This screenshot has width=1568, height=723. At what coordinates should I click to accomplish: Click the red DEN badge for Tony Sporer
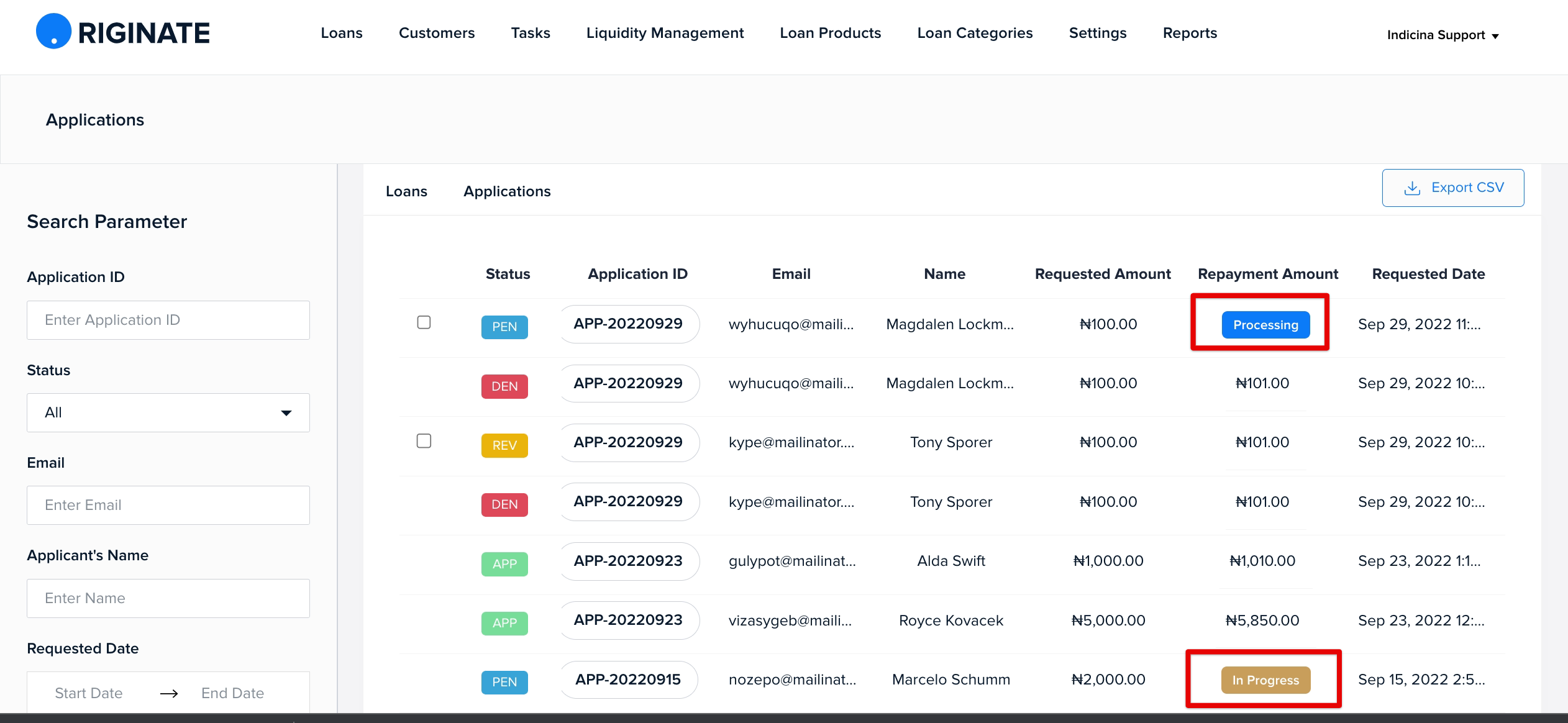(x=504, y=504)
